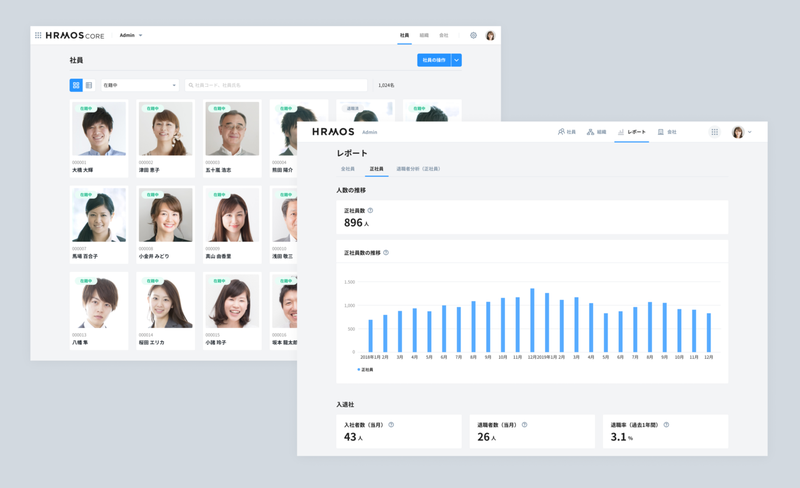
Task: Click the 社員の操作 blue button
Action: (434, 60)
